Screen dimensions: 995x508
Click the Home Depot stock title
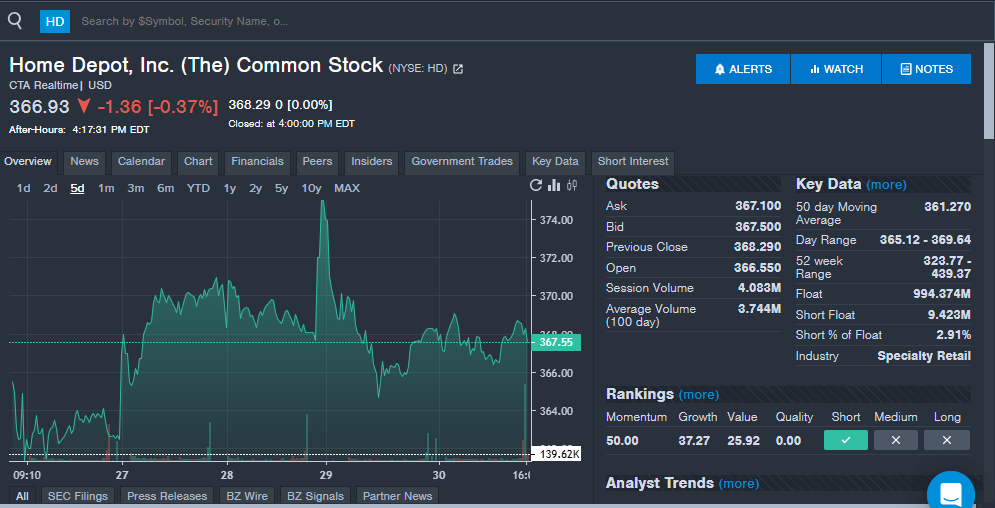(196, 65)
